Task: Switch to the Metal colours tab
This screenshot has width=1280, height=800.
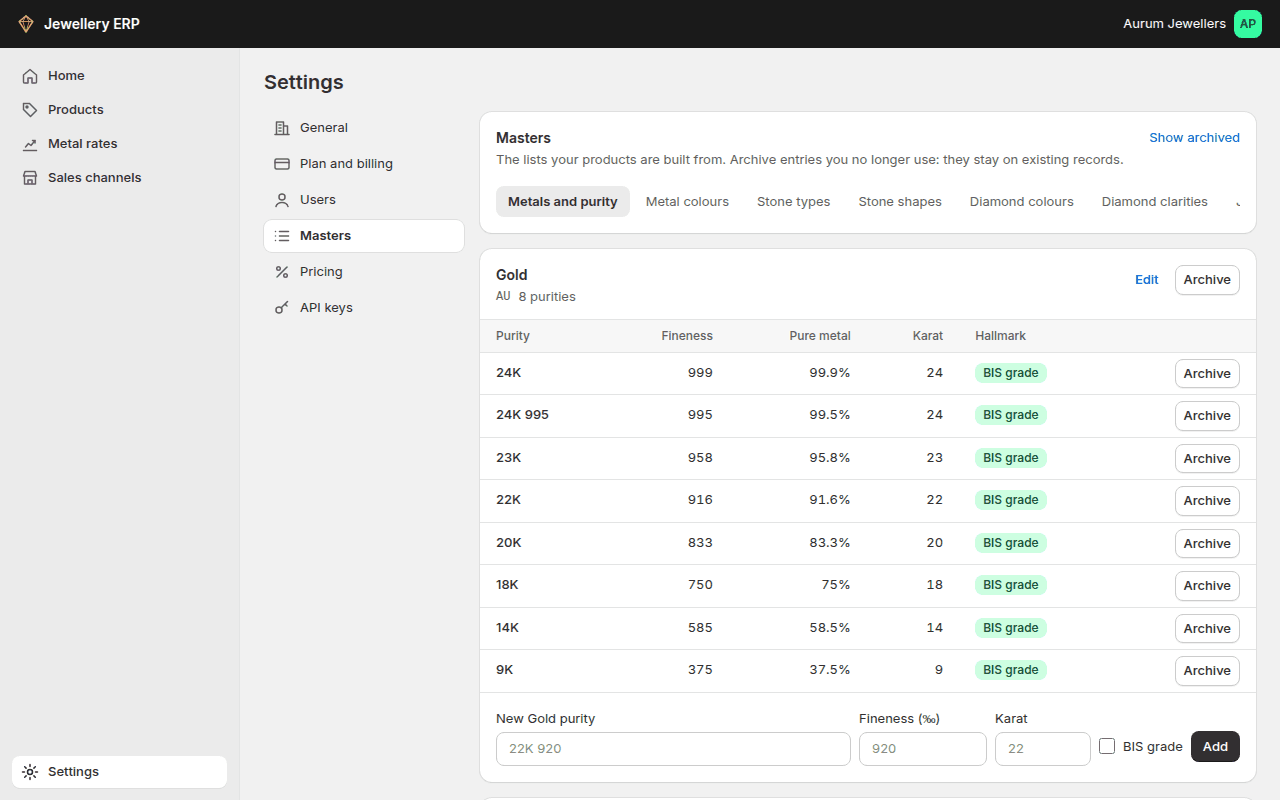Action: tap(687, 202)
